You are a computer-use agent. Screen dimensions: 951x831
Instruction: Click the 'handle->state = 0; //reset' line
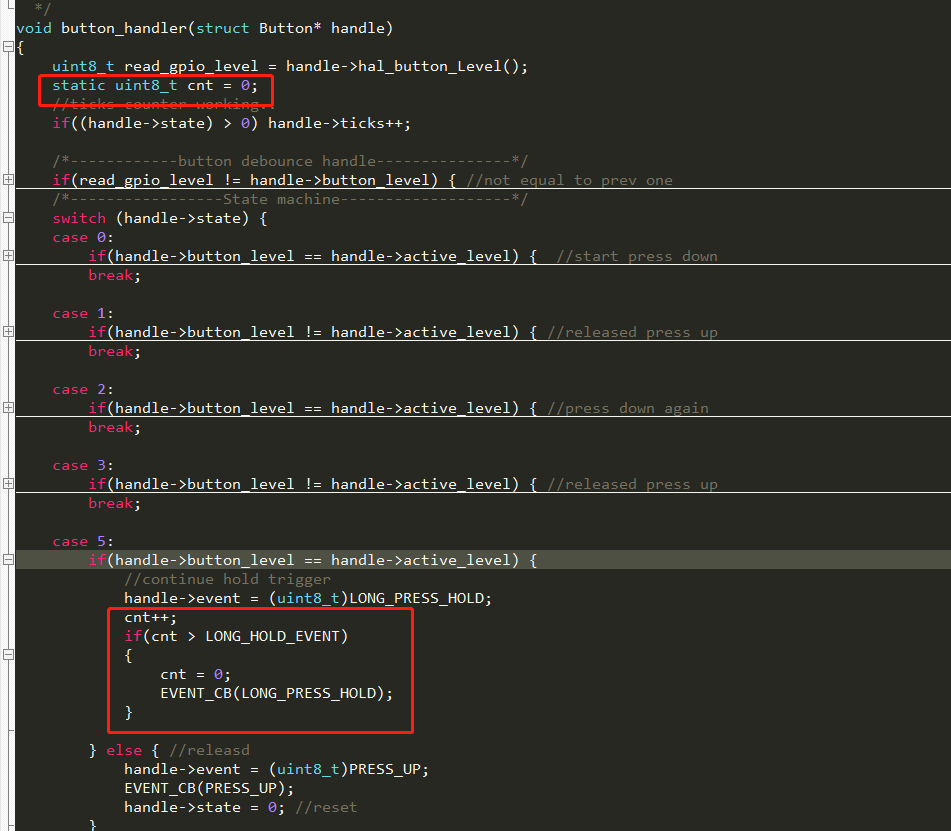[241, 807]
